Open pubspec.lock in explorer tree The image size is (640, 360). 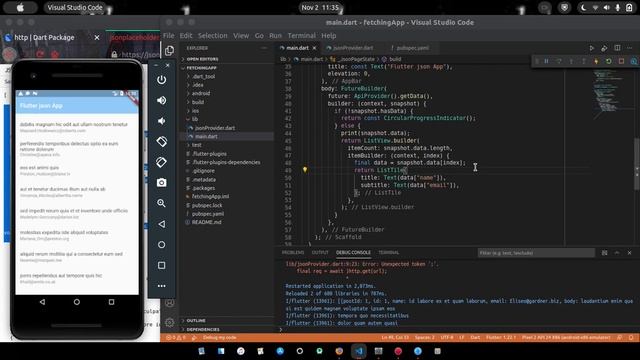[207, 205]
